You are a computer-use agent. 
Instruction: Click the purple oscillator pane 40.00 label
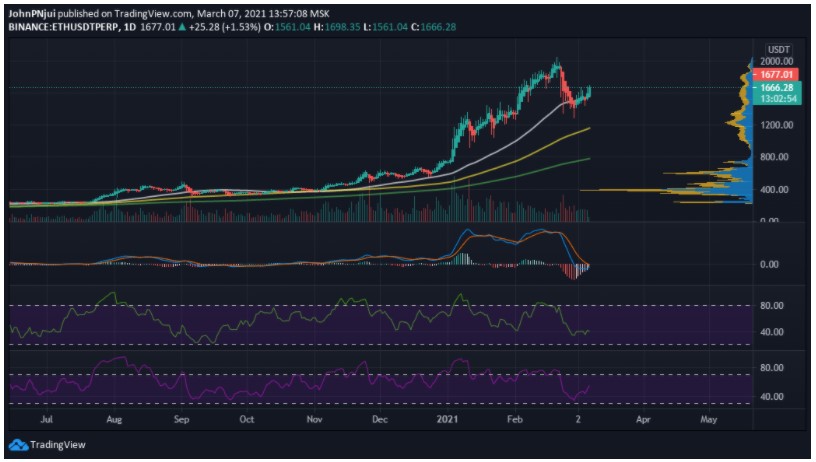[x=772, y=397]
